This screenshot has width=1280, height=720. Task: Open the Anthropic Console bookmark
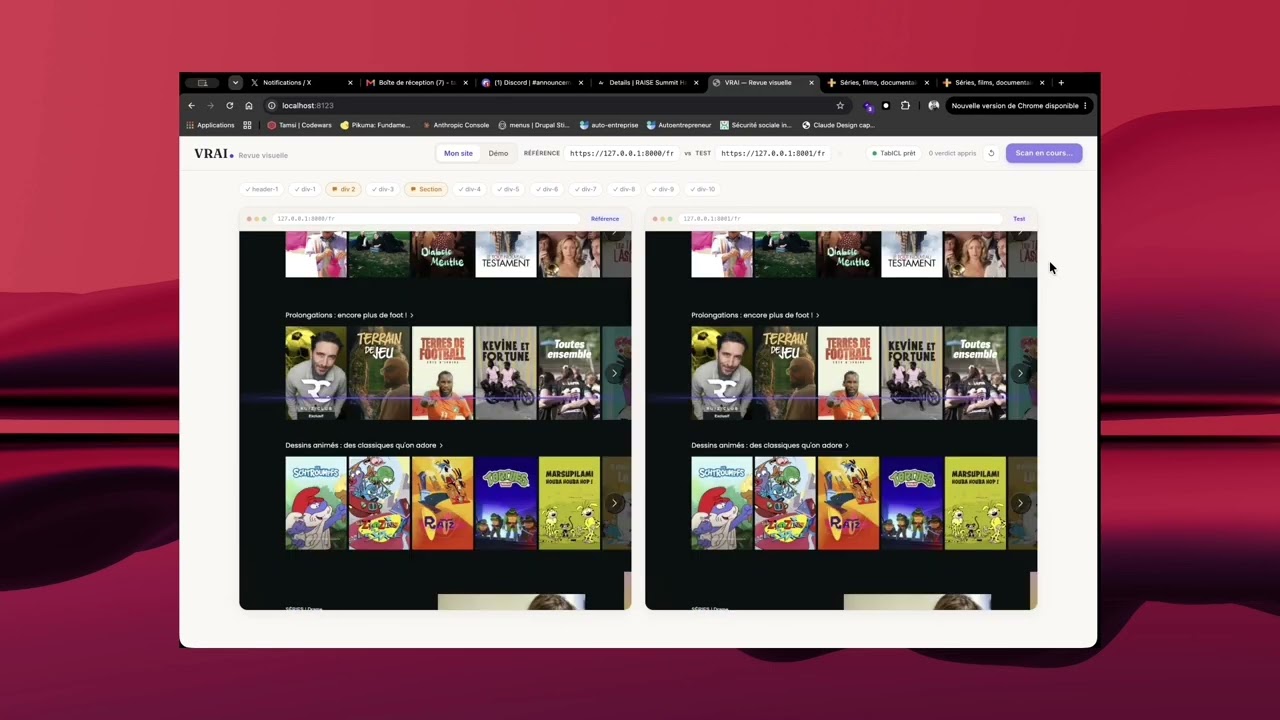click(x=455, y=125)
